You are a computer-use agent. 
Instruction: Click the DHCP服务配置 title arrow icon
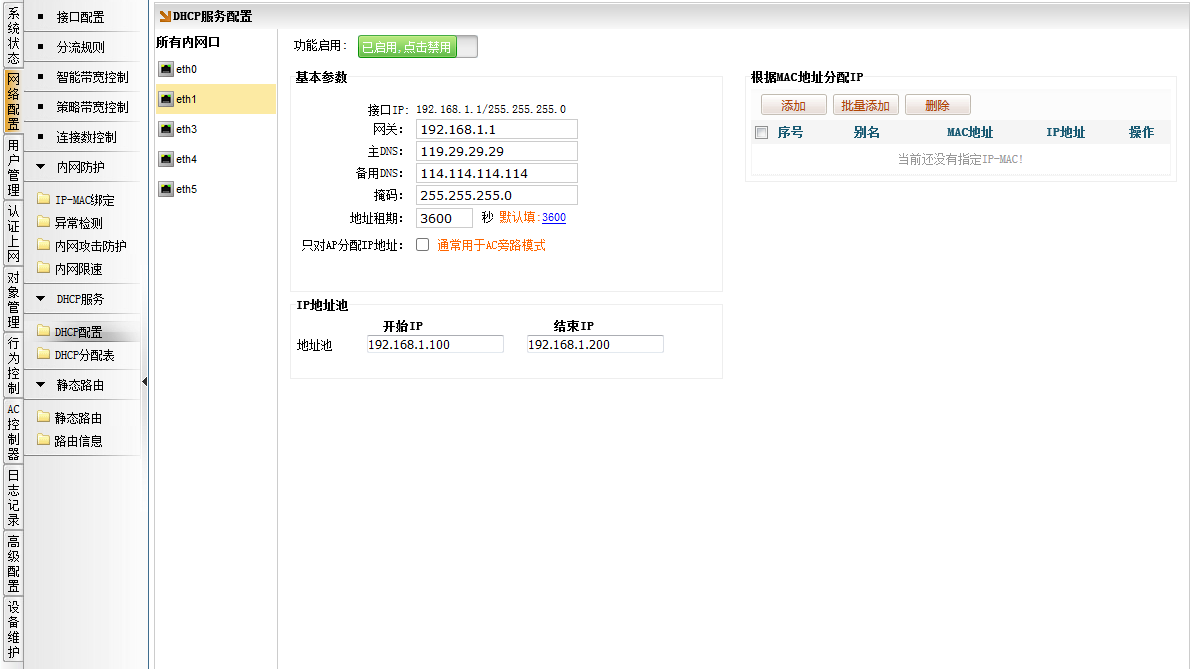coord(165,16)
